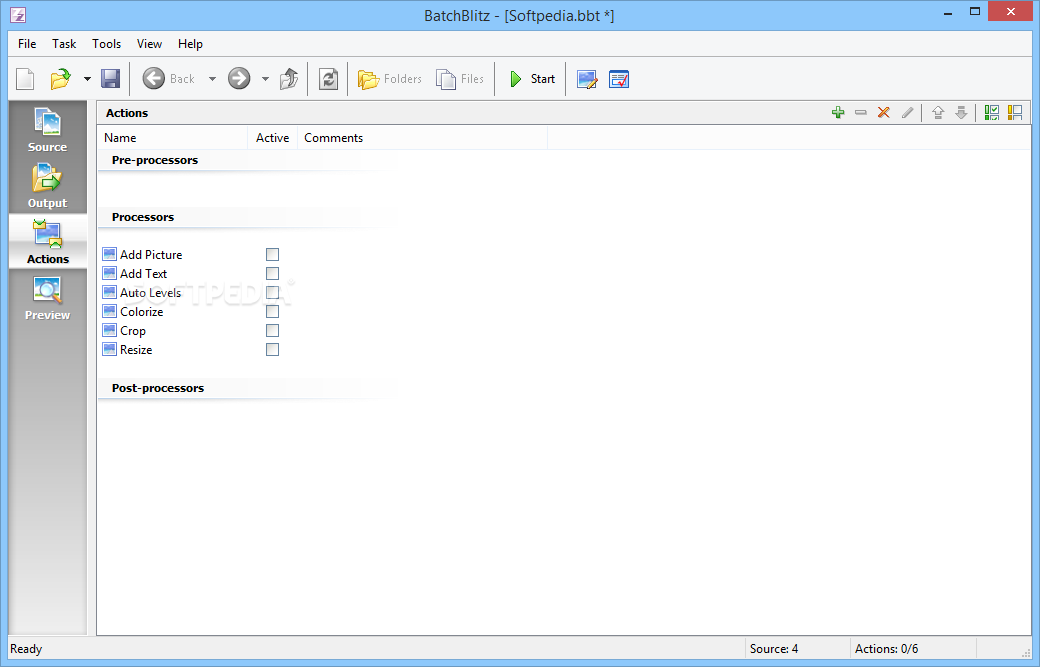
Task: Click the Refresh toolbar icon
Action: [328, 79]
